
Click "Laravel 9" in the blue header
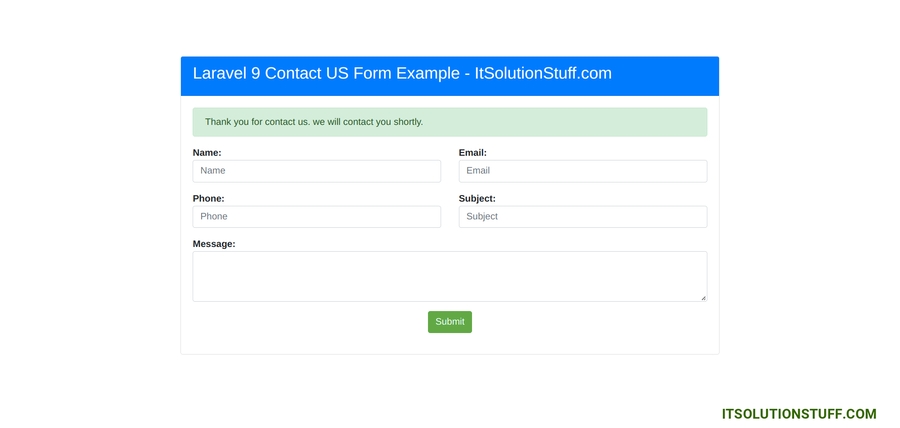[x=227, y=74]
